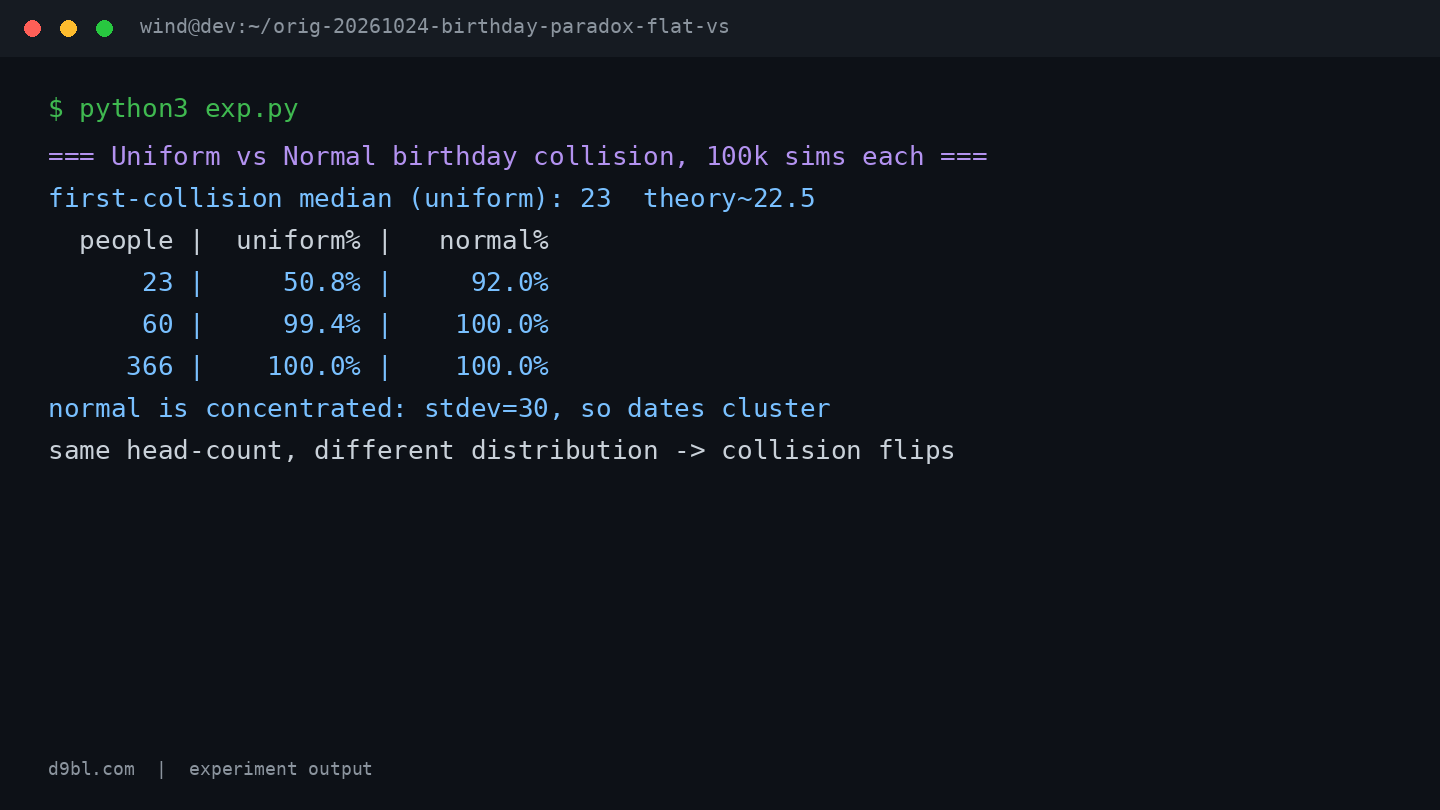This screenshot has height=810, width=1440.
Task: Click the 92.0% normal value
Action: [x=510, y=282]
